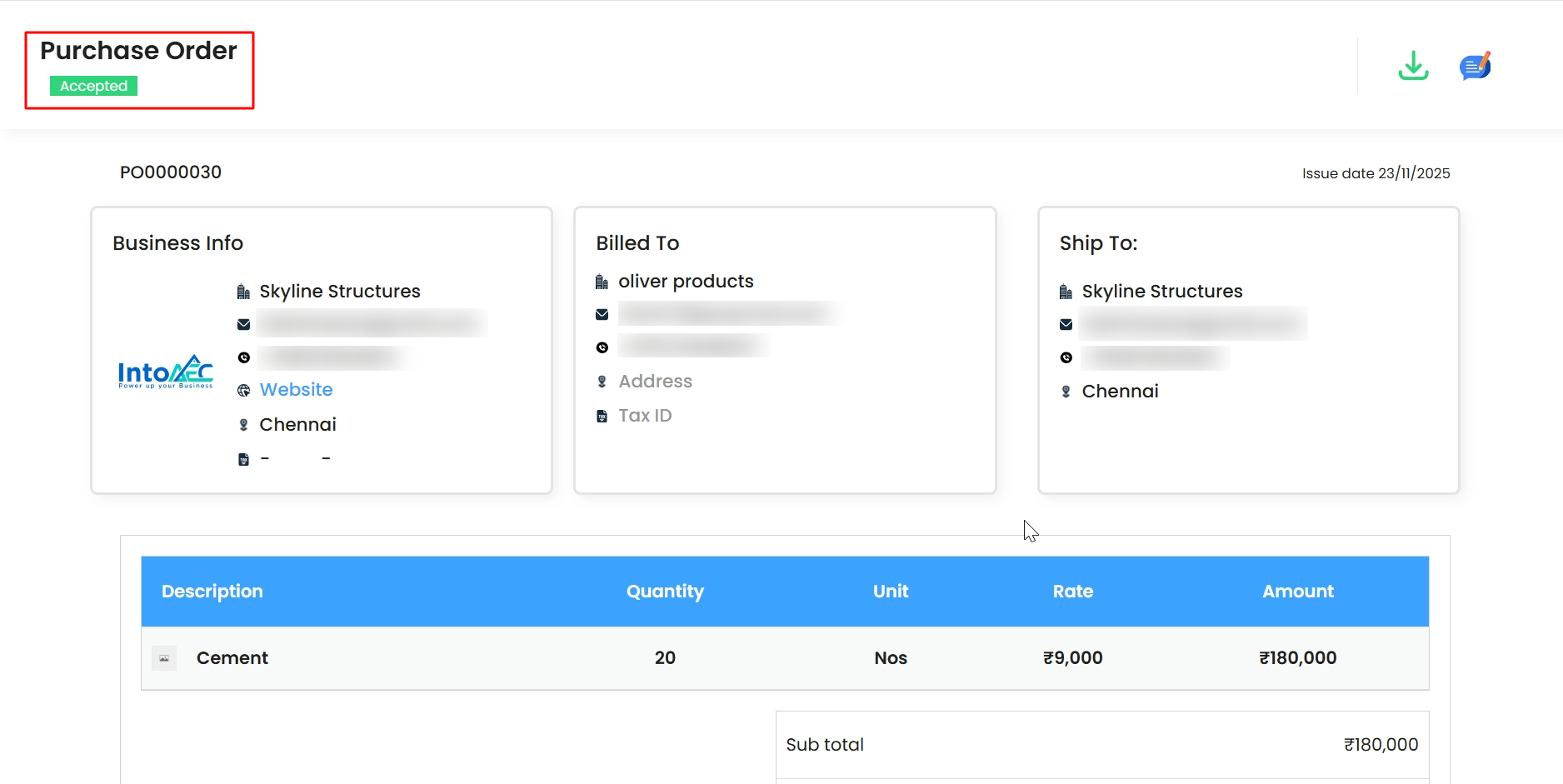
Task: Click the Purchase Order page title
Action: (x=138, y=51)
